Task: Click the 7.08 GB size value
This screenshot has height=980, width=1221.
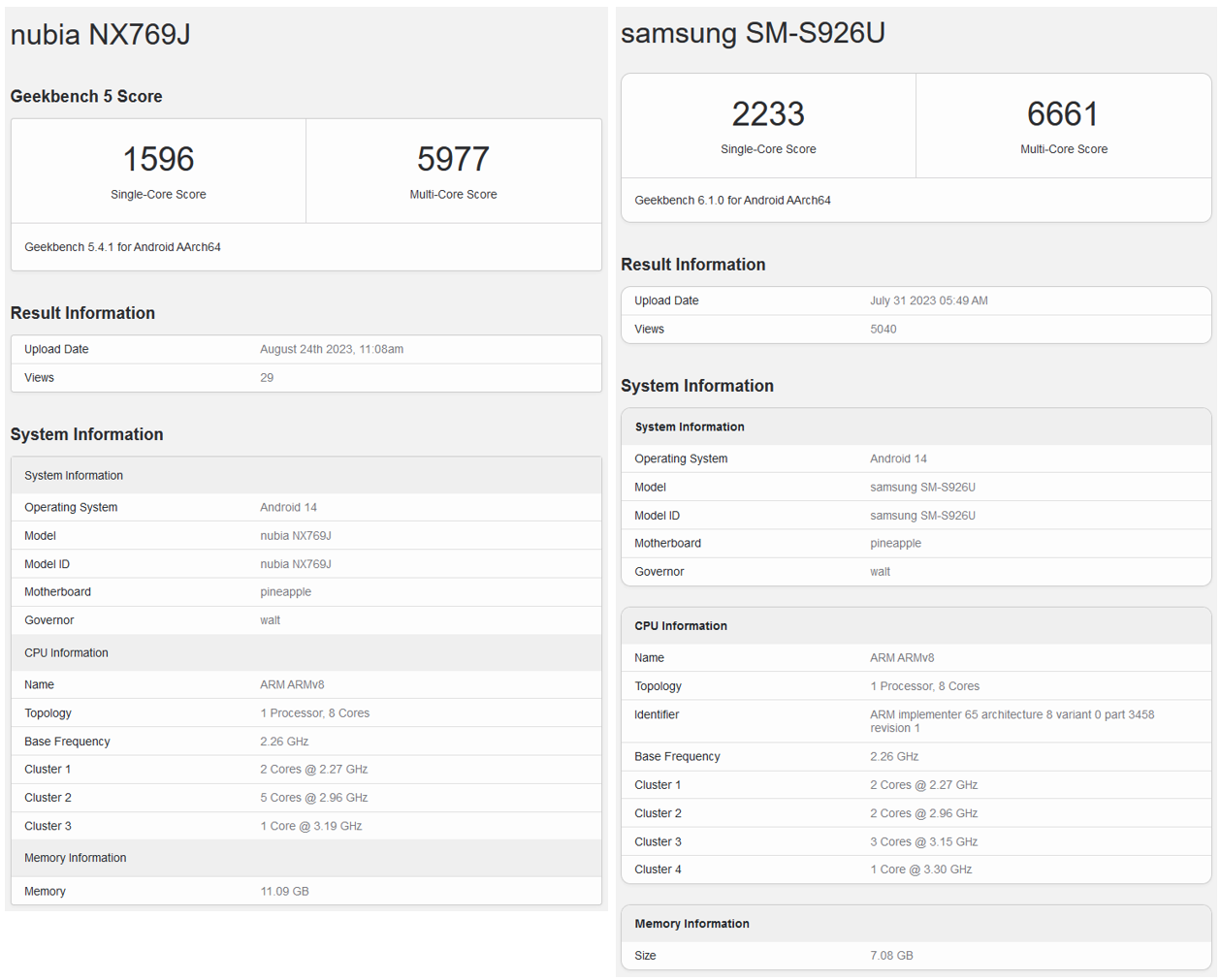Action: 891,956
